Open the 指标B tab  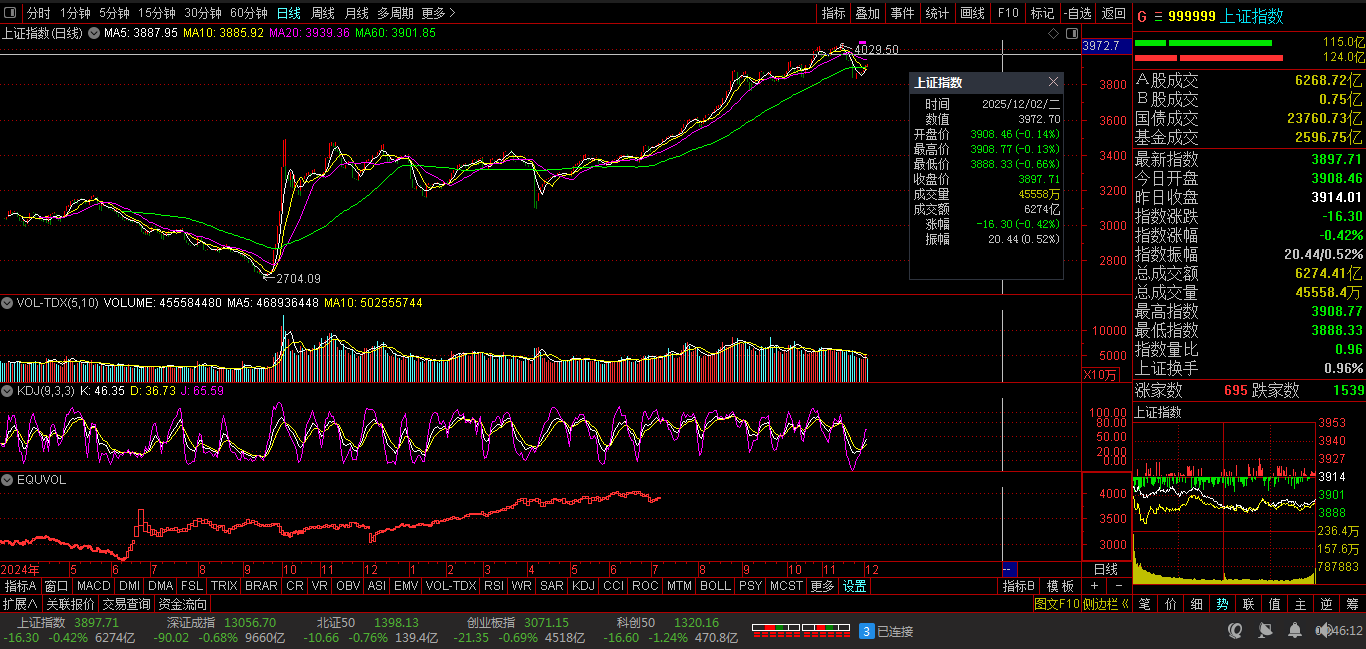click(x=1020, y=586)
